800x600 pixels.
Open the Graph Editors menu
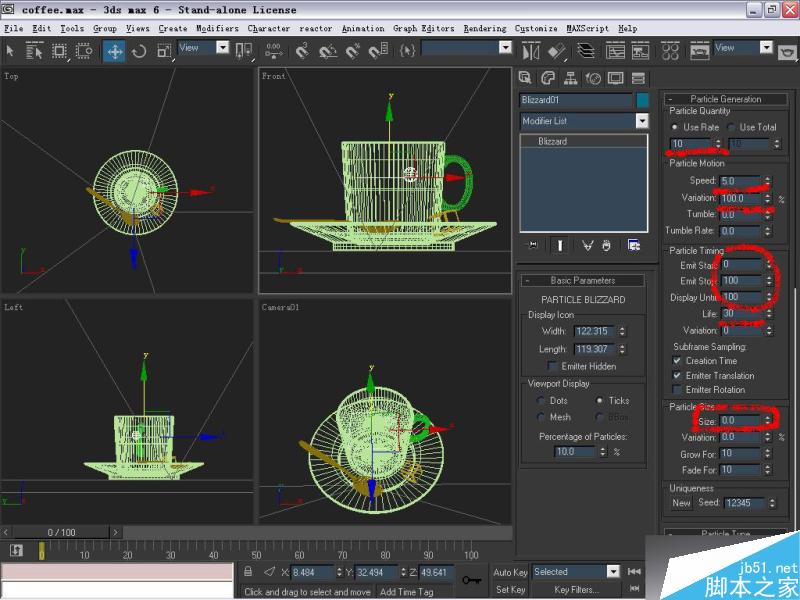coord(425,29)
